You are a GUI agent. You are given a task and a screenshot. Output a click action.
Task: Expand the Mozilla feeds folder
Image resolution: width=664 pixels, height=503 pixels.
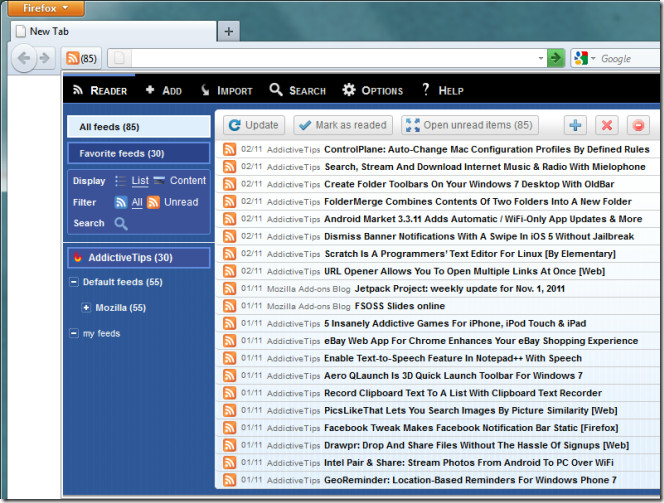tap(86, 308)
